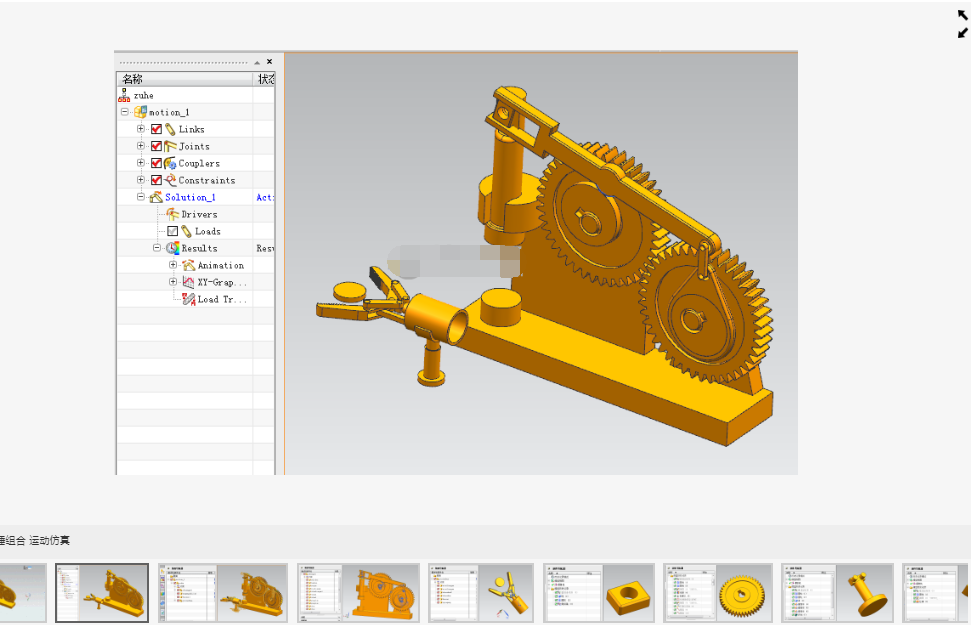This screenshot has width=971, height=630.
Task: Select the Results label
Action: (x=199, y=248)
